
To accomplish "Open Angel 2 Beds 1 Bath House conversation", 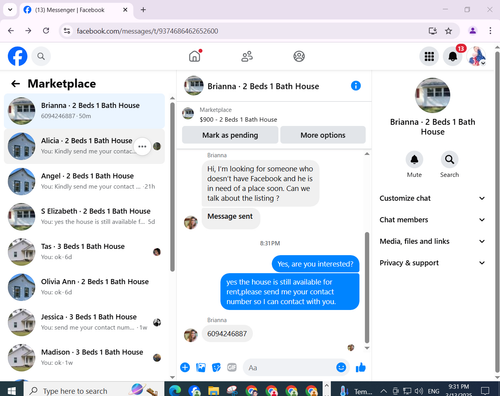I will pyautogui.click(x=84, y=182).
